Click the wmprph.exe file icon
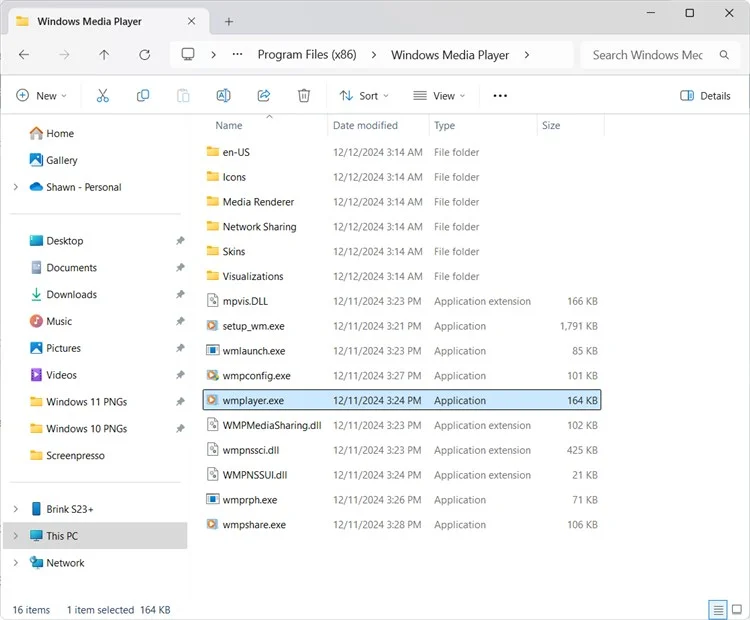Screen dimensions: 750x620 [212, 499]
